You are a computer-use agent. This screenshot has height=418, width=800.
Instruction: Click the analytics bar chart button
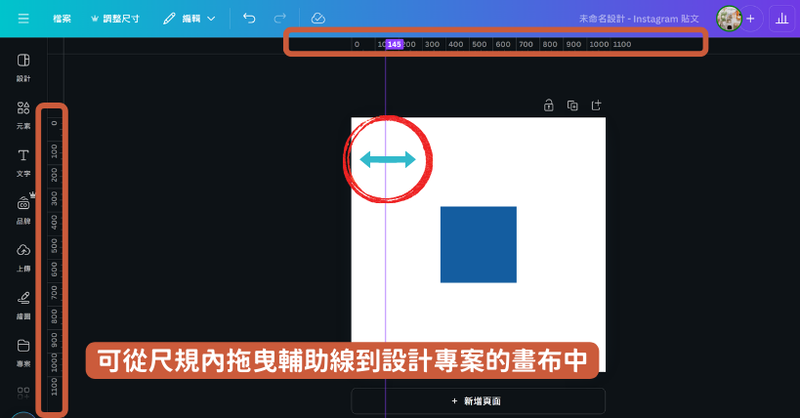[779, 18]
